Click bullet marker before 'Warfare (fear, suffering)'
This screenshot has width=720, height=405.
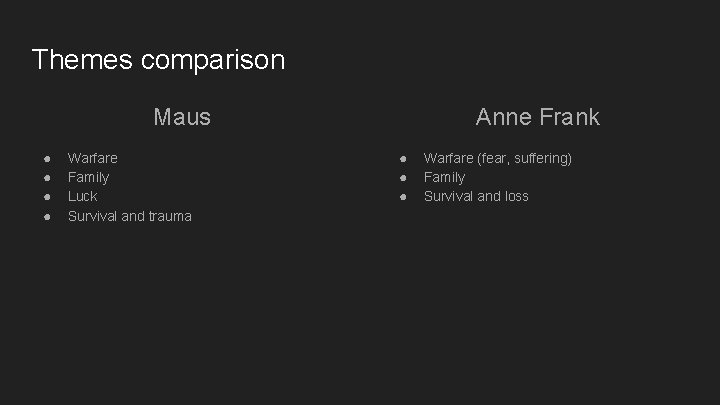pos(402,158)
